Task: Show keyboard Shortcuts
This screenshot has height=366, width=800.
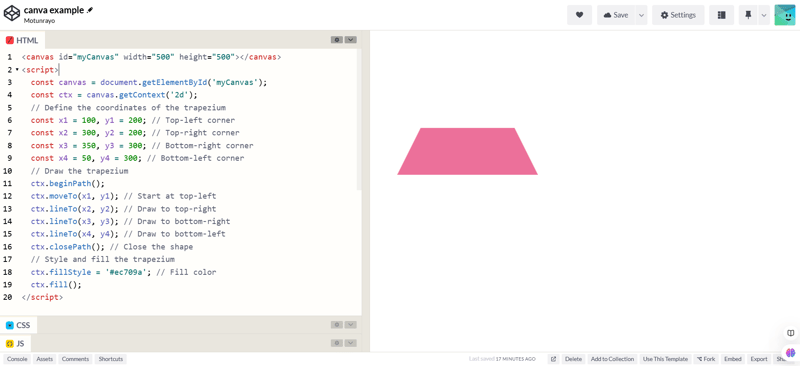Action: (111, 359)
